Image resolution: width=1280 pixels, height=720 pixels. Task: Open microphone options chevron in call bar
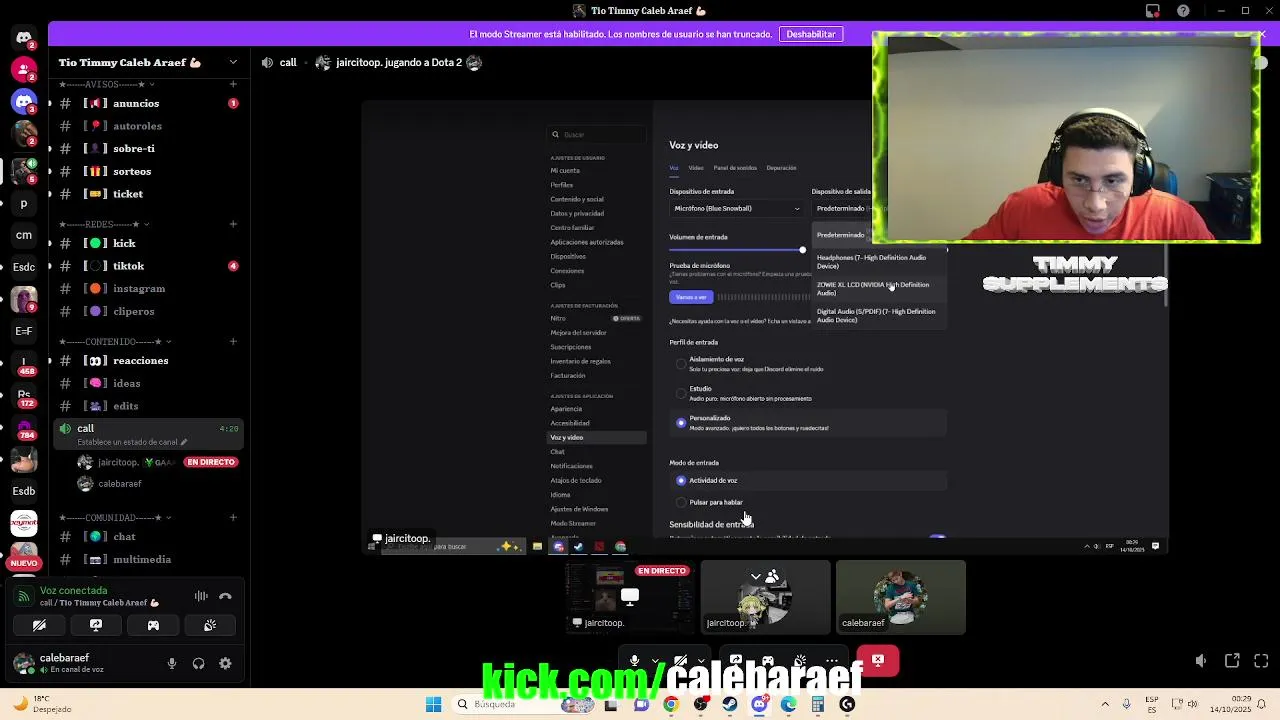tap(655, 660)
